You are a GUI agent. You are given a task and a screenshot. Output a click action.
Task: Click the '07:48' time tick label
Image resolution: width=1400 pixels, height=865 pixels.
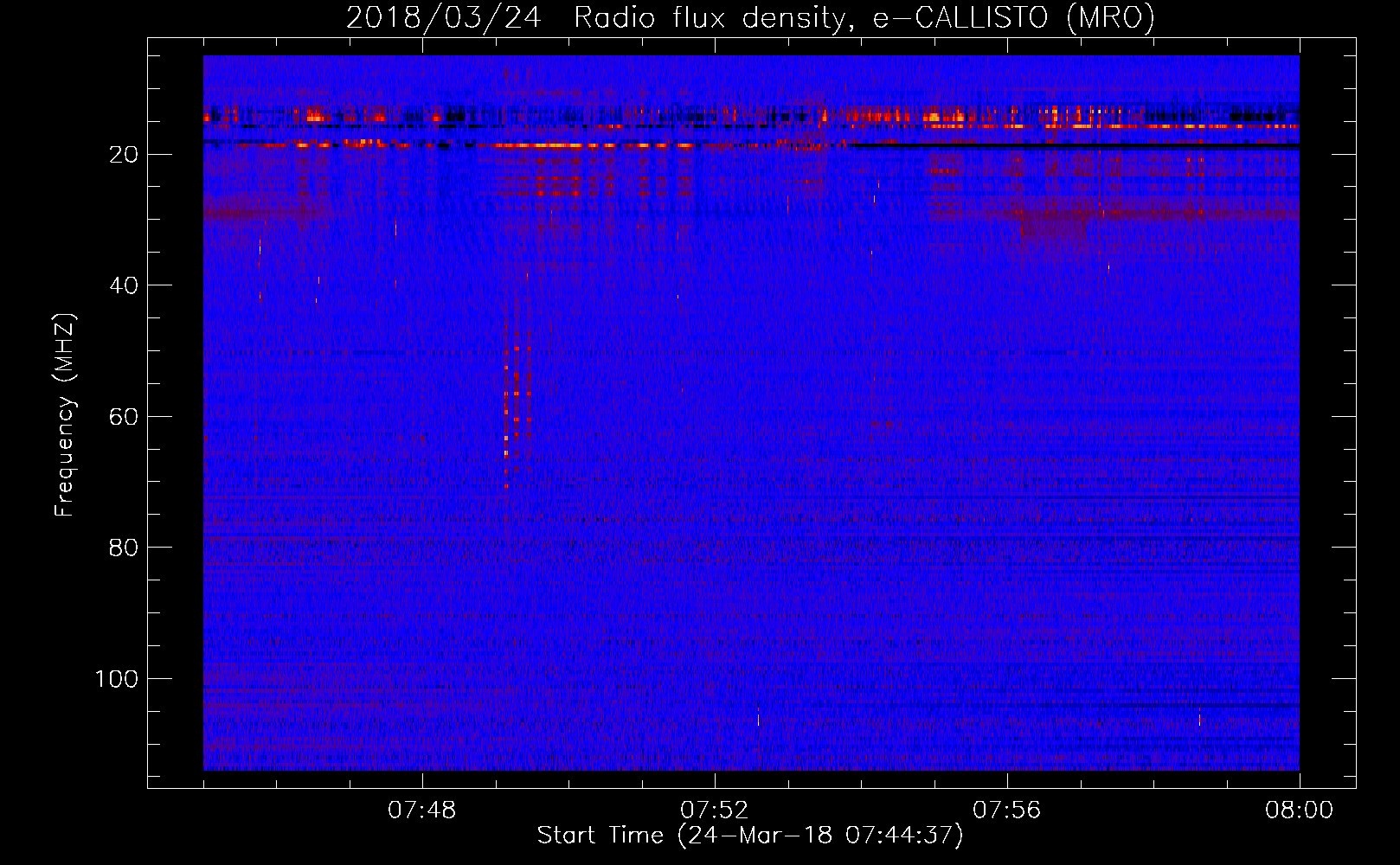click(x=422, y=811)
